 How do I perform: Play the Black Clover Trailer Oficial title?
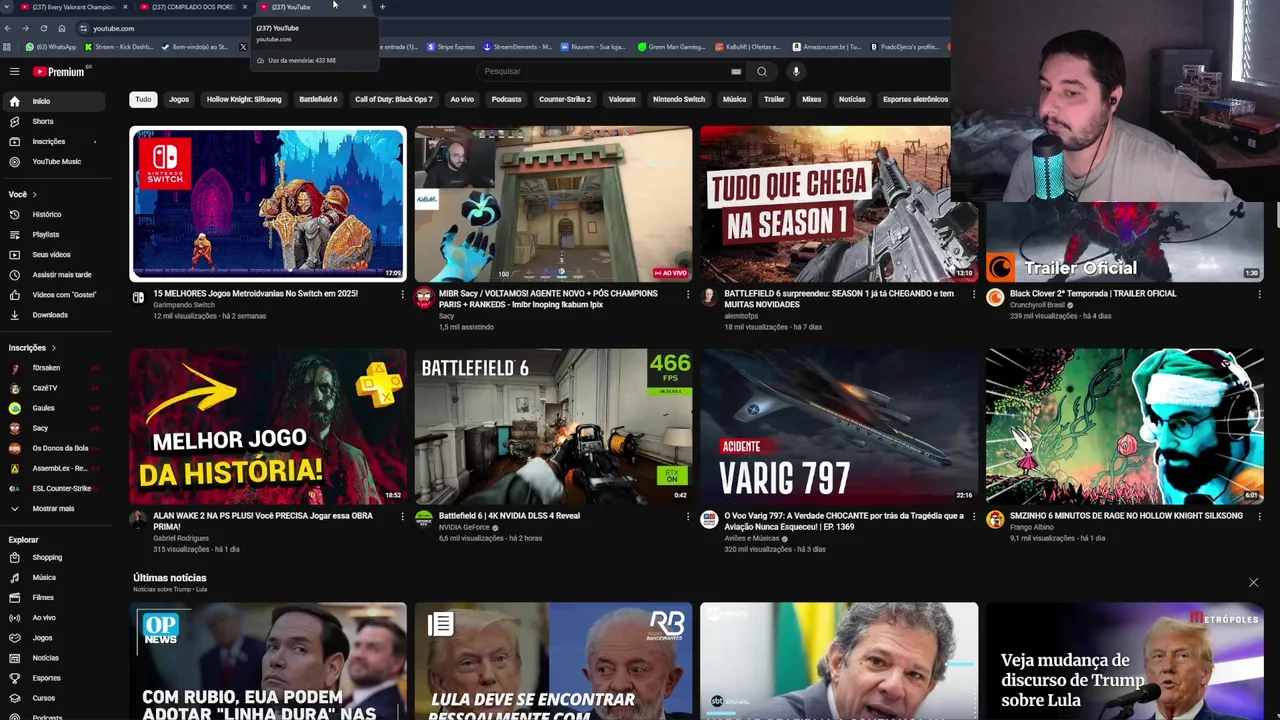[1093, 293]
